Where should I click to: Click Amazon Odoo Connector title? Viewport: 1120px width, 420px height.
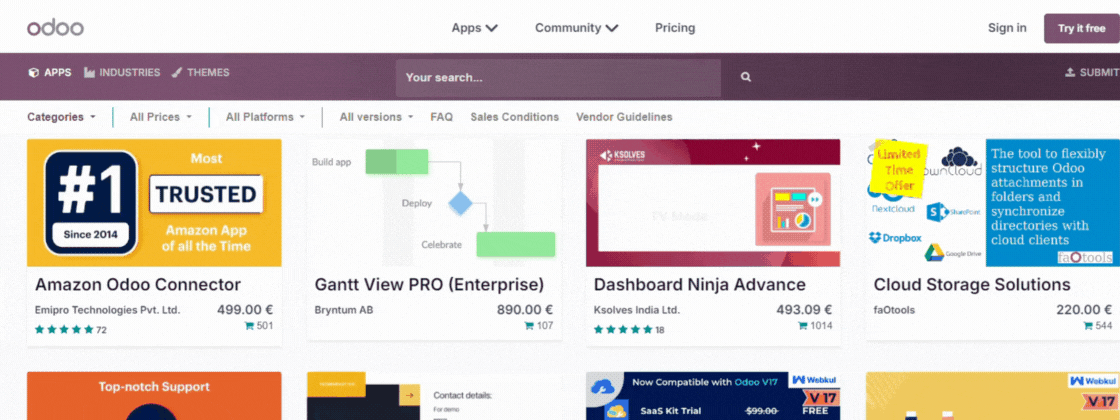(x=138, y=284)
